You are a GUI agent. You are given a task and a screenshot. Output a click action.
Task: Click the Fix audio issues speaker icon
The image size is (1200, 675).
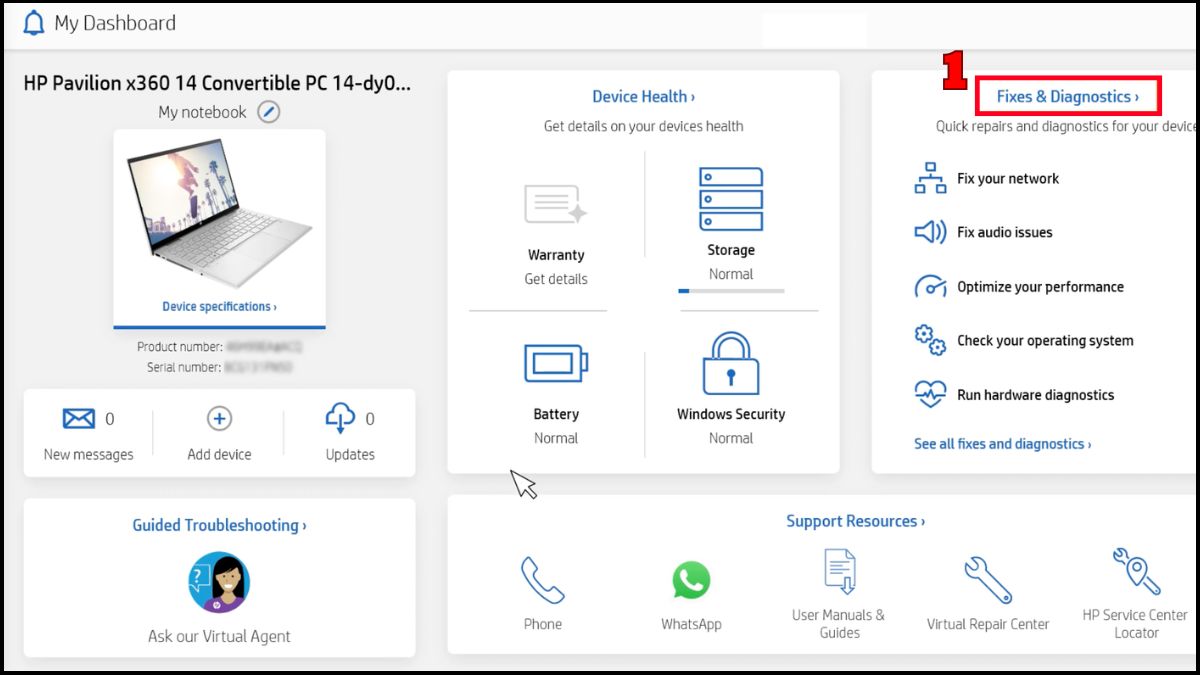coord(930,232)
